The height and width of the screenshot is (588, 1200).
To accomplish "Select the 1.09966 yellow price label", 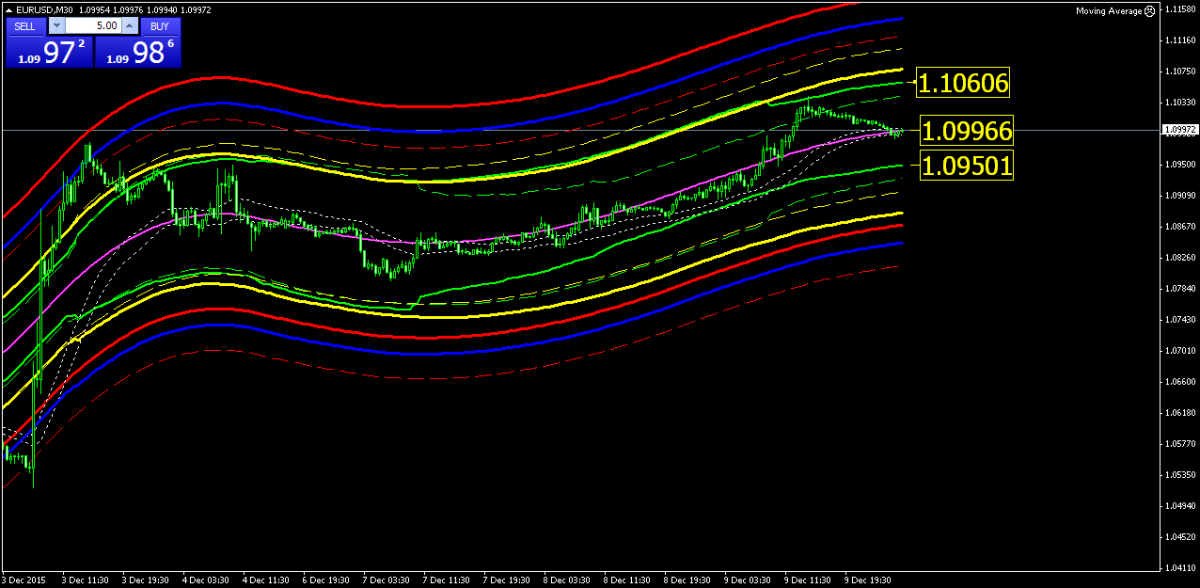I will 966,131.
